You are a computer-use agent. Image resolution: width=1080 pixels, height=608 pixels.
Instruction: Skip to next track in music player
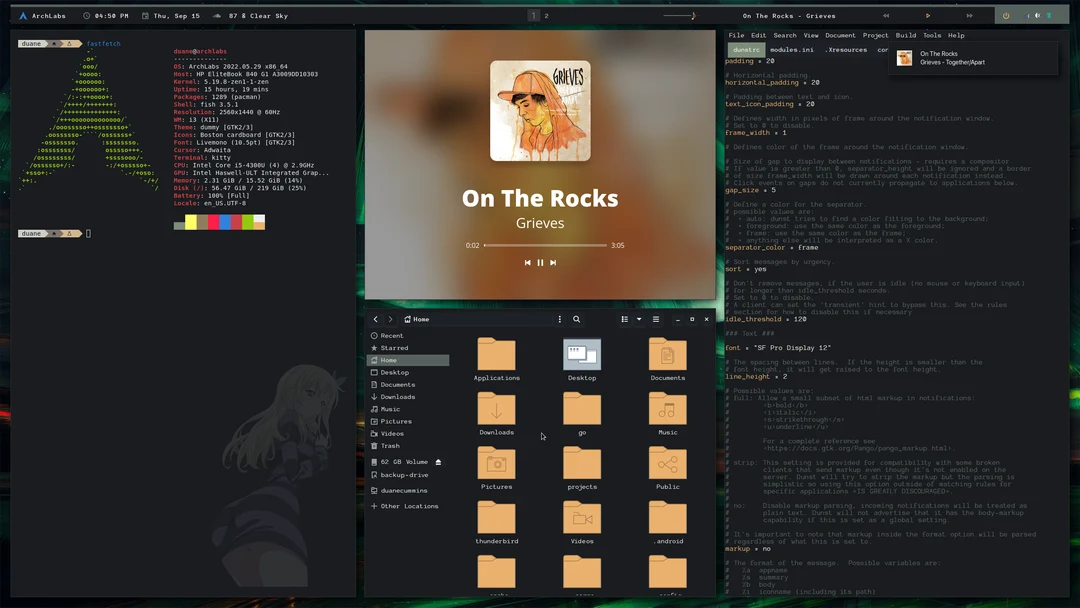(x=553, y=263)
